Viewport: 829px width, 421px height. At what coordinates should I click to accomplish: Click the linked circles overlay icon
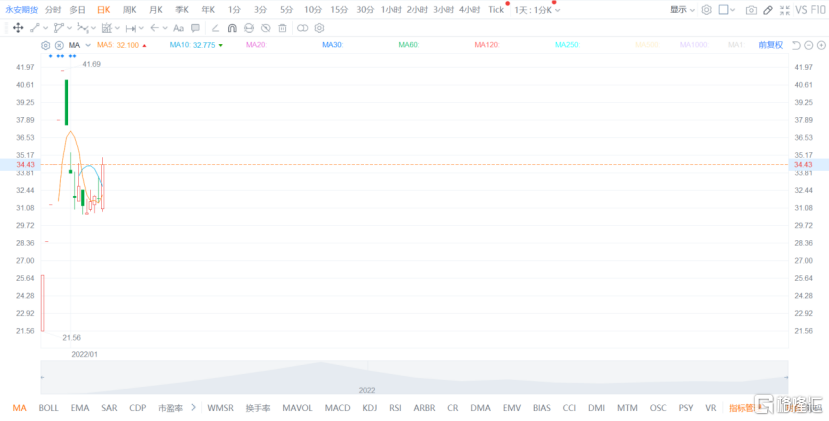(302, 28)
